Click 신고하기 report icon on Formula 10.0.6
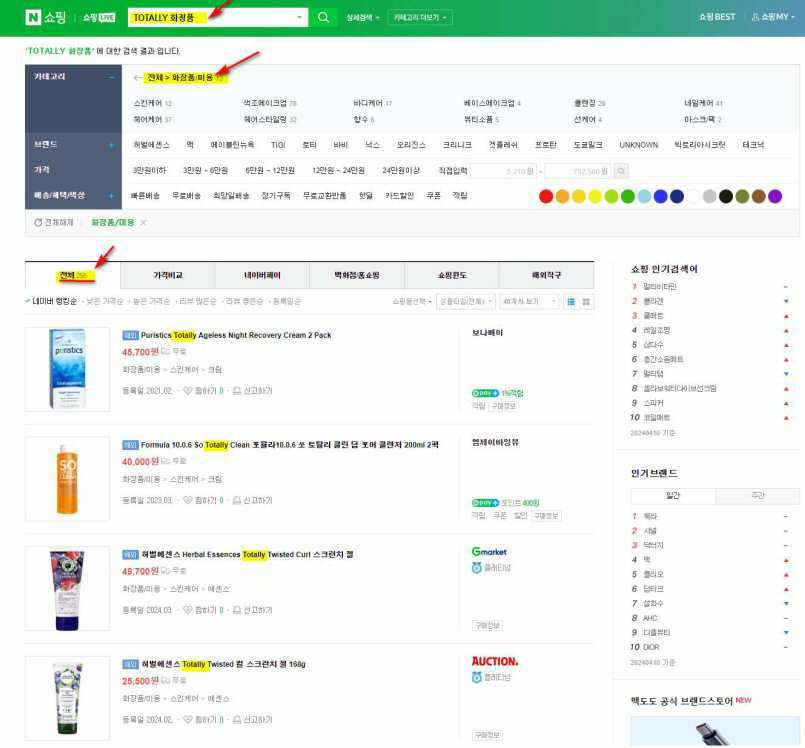 pyautogui.click(x=237, y=500)
